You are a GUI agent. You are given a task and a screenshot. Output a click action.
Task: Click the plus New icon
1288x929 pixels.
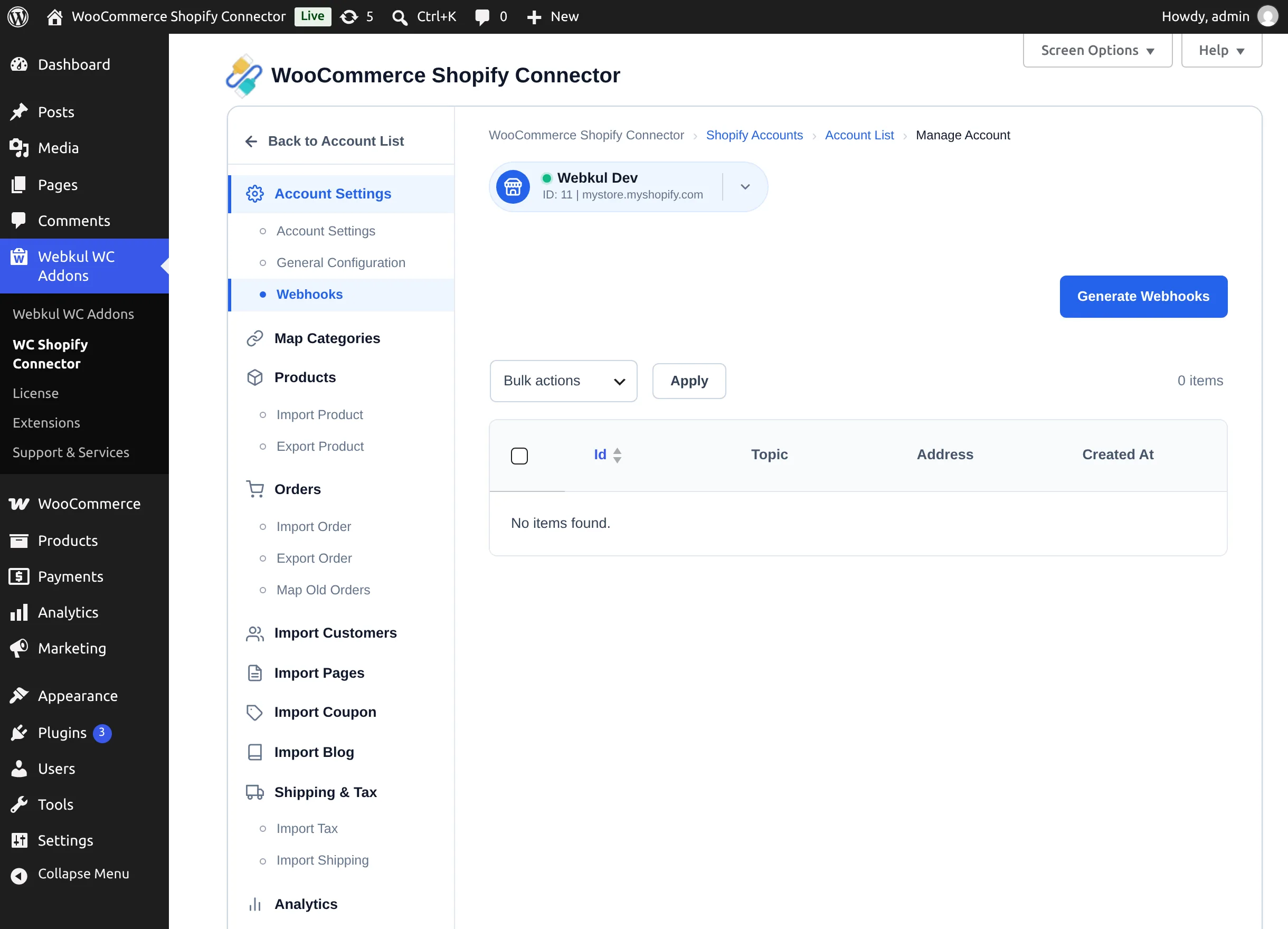(x=534, y=17)
